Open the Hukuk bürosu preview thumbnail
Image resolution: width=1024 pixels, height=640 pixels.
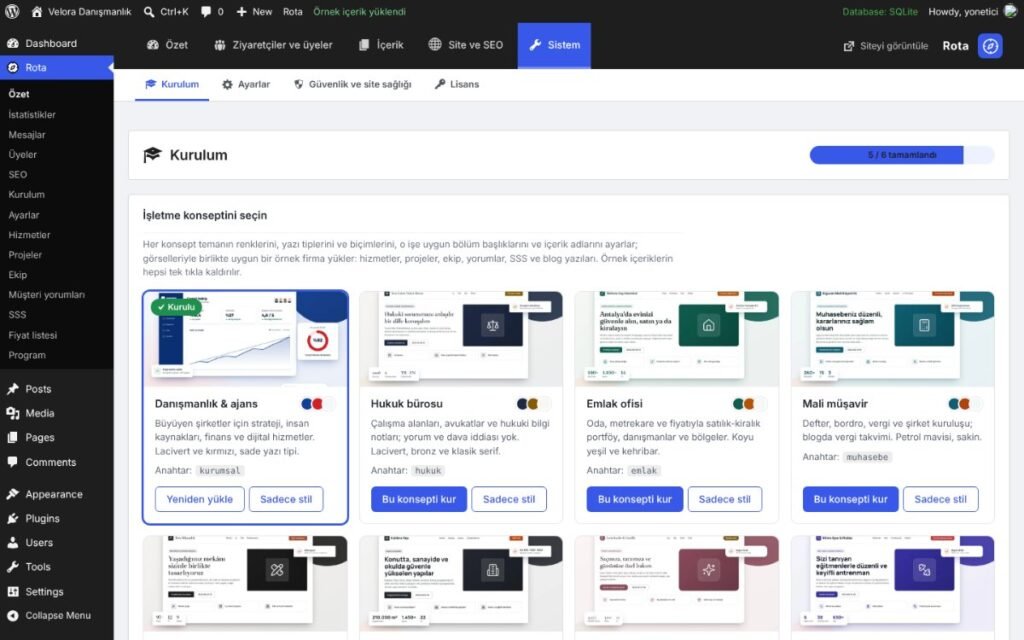[x=460, y=339]
